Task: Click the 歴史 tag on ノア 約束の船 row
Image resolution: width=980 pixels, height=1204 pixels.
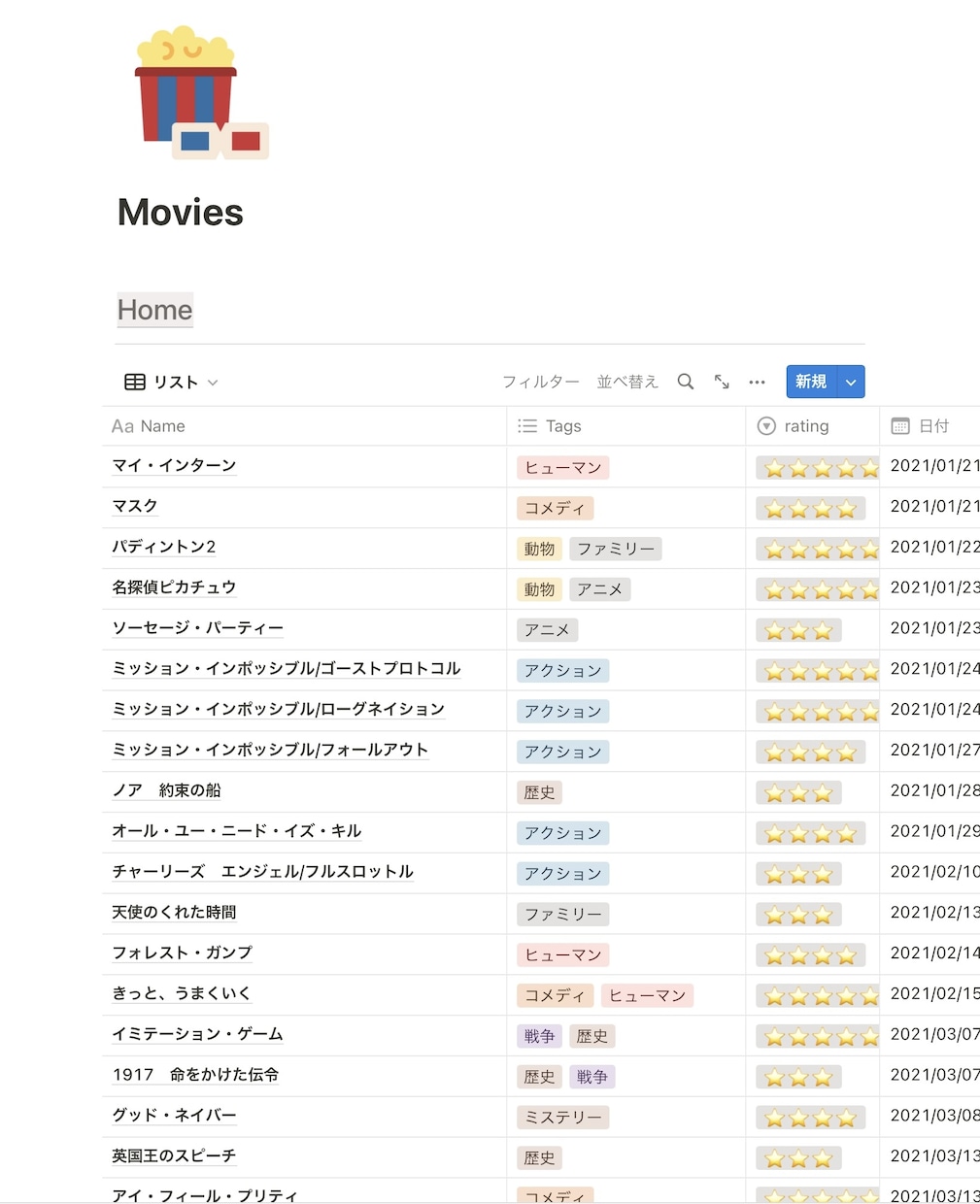Action: (540, 793)
